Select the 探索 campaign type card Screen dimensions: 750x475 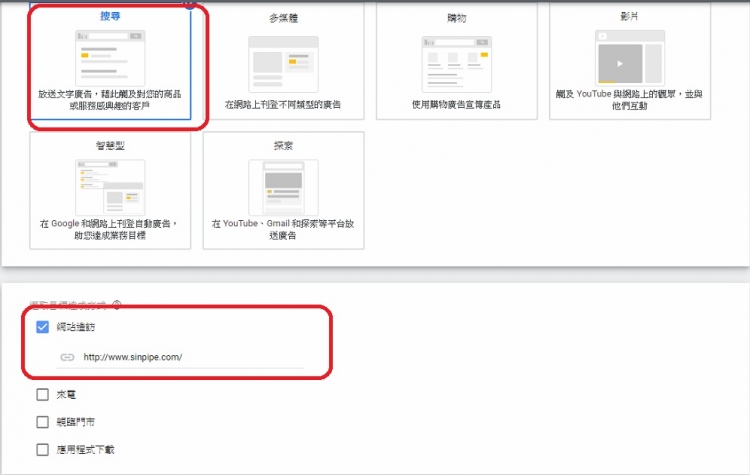click(283, 190)
